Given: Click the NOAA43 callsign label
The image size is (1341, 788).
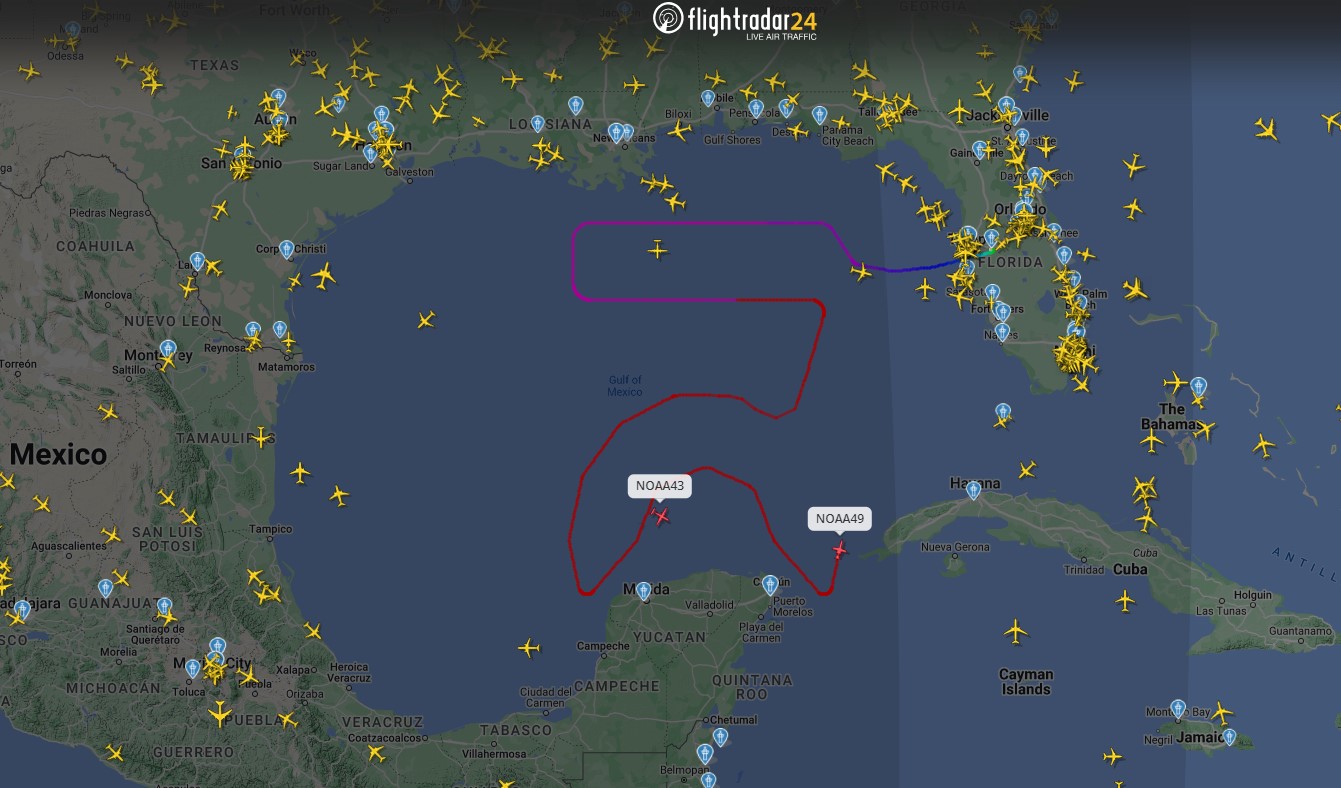Looking at the screenshot, I should tap(660, 486).
